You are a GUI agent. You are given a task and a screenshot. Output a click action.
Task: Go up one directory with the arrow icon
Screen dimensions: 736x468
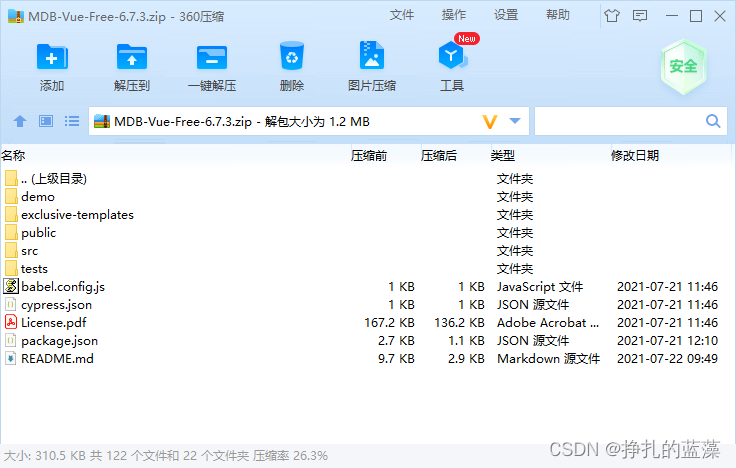[20, 122]
